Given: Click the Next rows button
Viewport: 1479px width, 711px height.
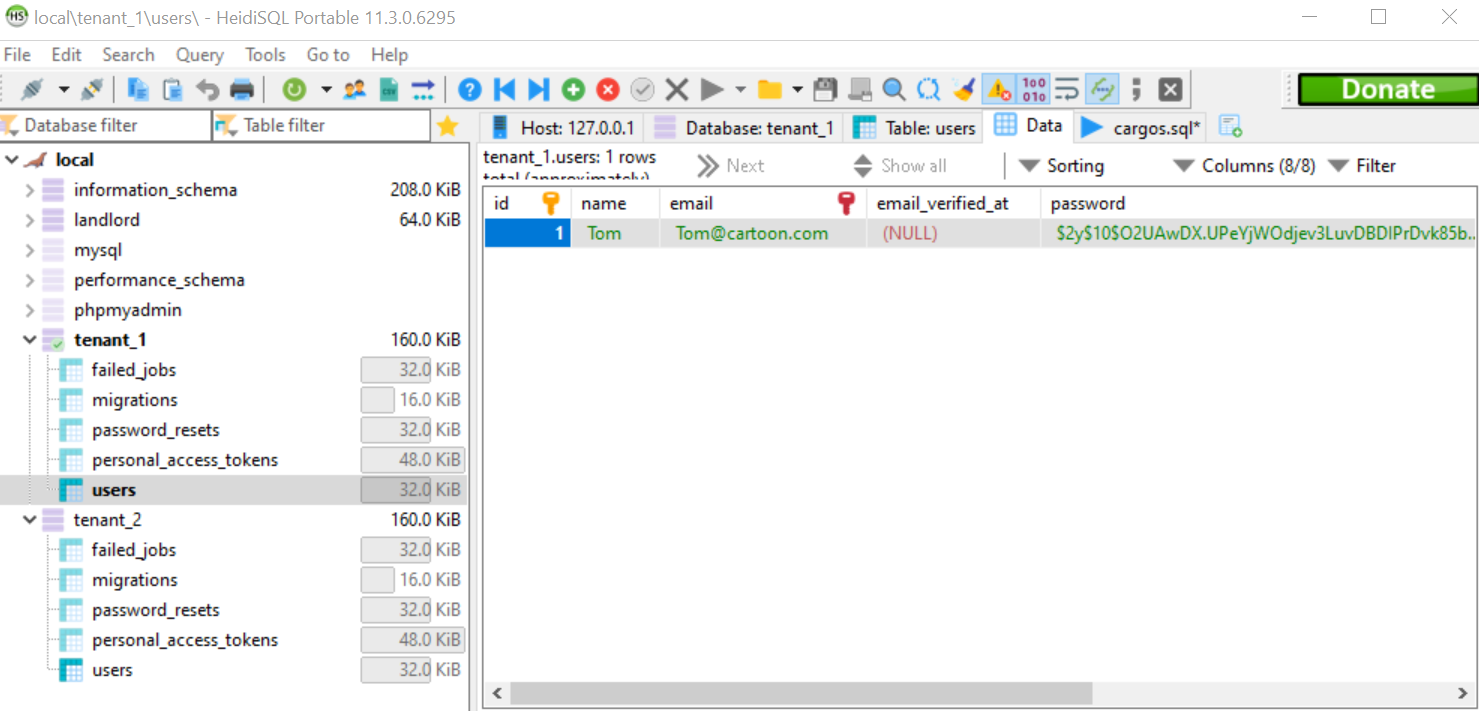Looking at the screenshot, I should point(731,166).
